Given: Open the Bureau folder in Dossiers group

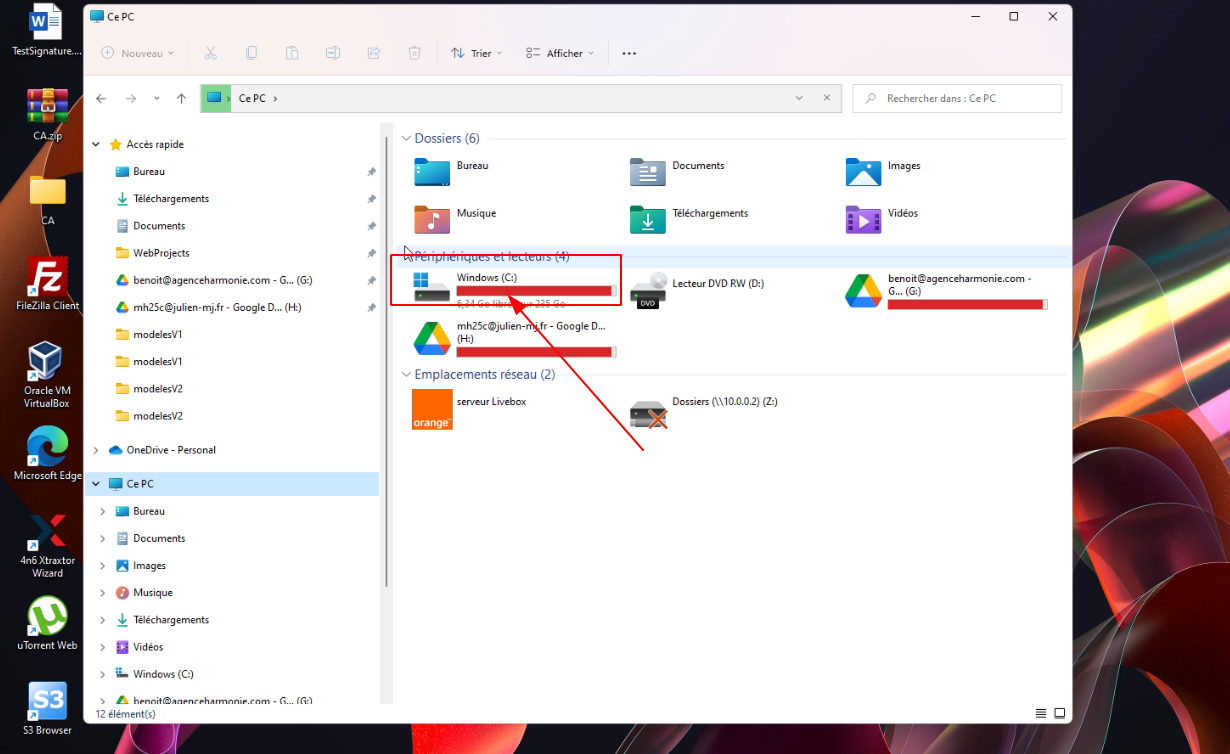Looking at the screenshot, I should pyautogui.click(x=452, y=171).
